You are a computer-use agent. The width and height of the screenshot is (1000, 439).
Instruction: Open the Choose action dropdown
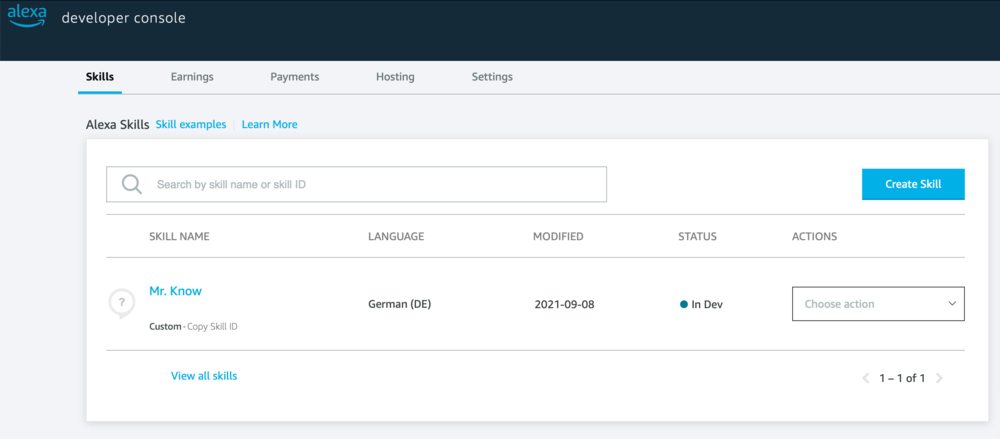pos(878,304)
